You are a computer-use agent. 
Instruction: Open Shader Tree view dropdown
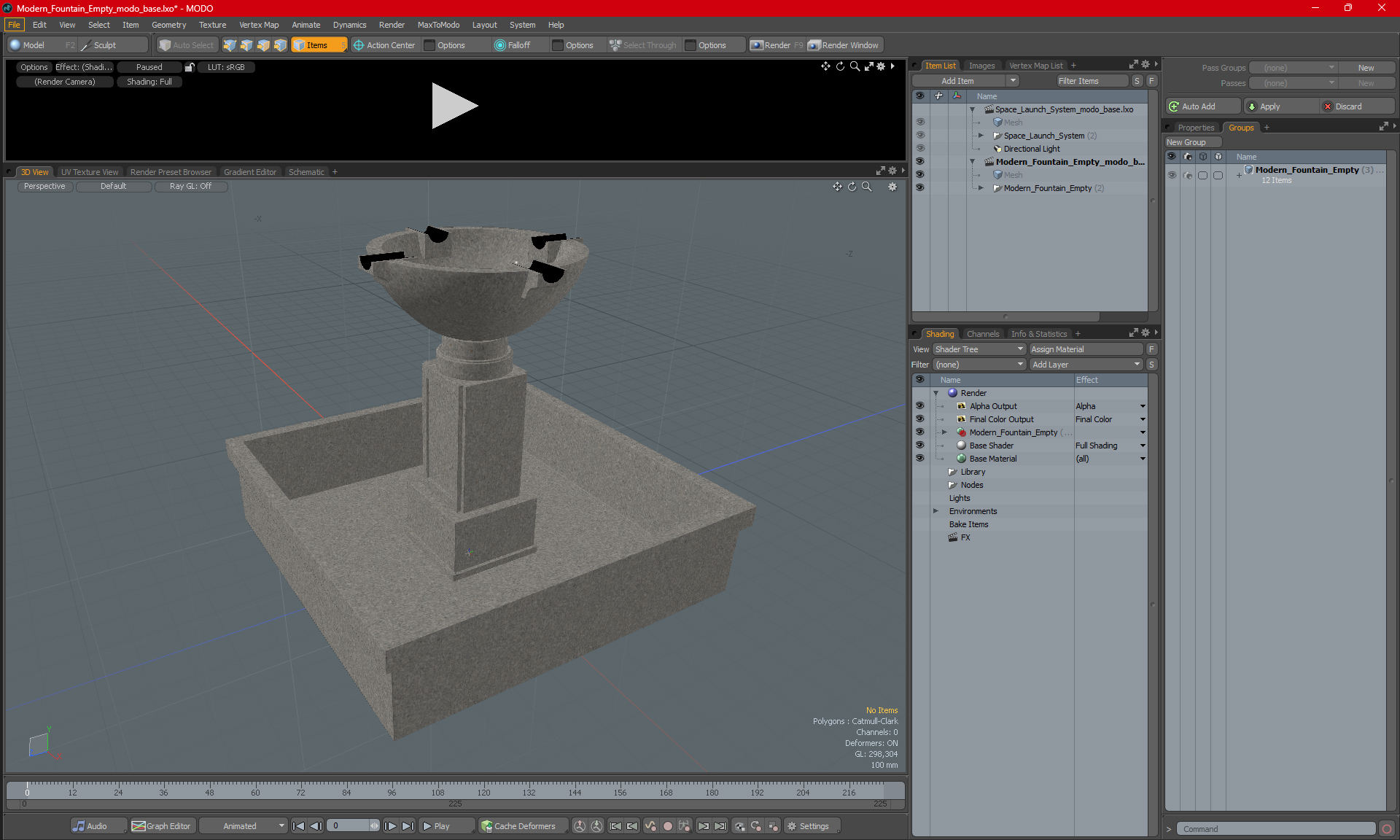click(979, 349)
